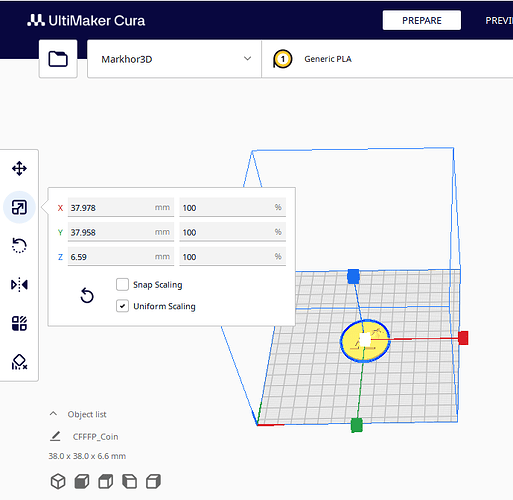Edit Z size in mm field

[121, 257]
